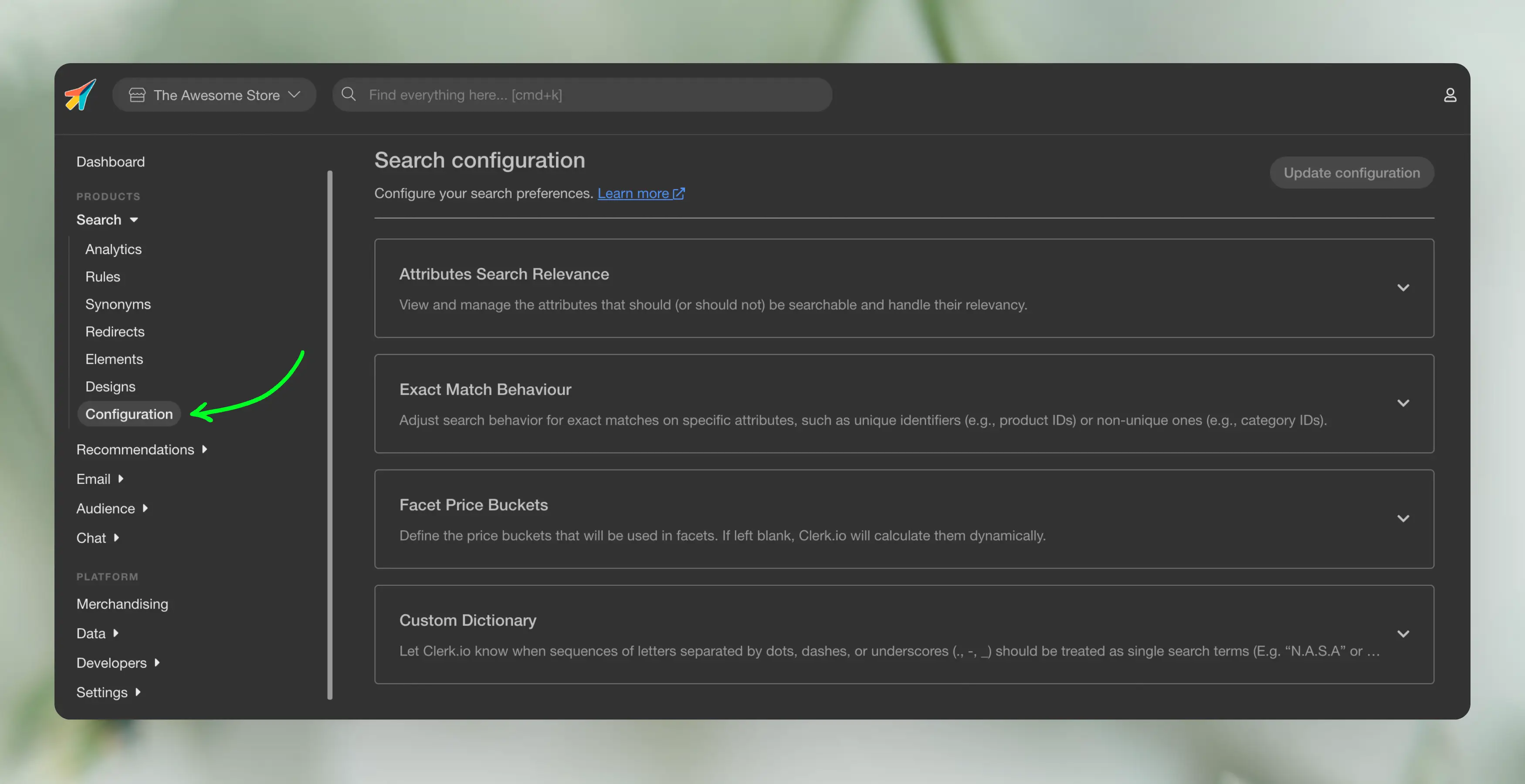Click the Clerk.io paper plane logo
The image size is (1525, 784).
[x=80, y=95]
